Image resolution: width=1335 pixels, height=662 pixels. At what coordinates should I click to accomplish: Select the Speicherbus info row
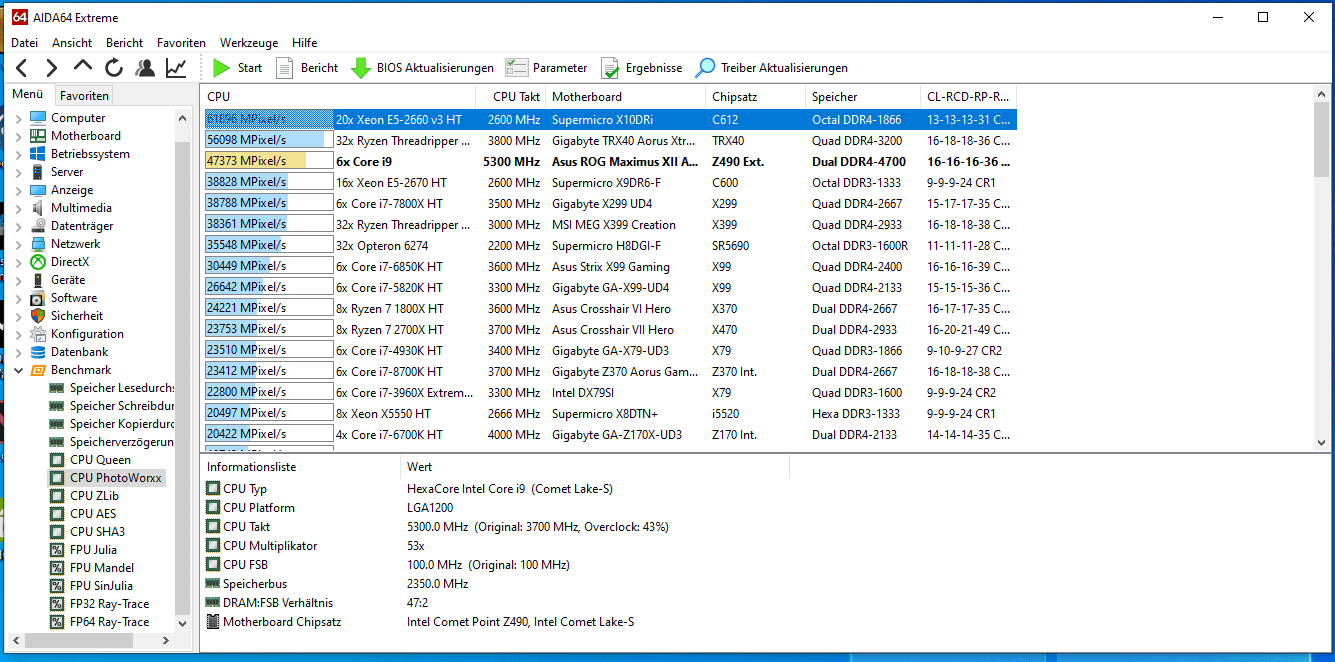[495, 584]
